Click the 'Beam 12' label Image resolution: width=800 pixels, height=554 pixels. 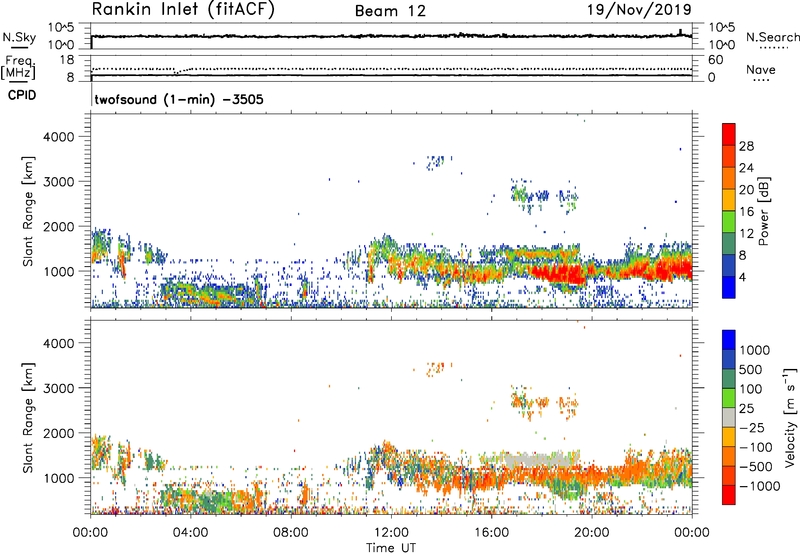390,11
